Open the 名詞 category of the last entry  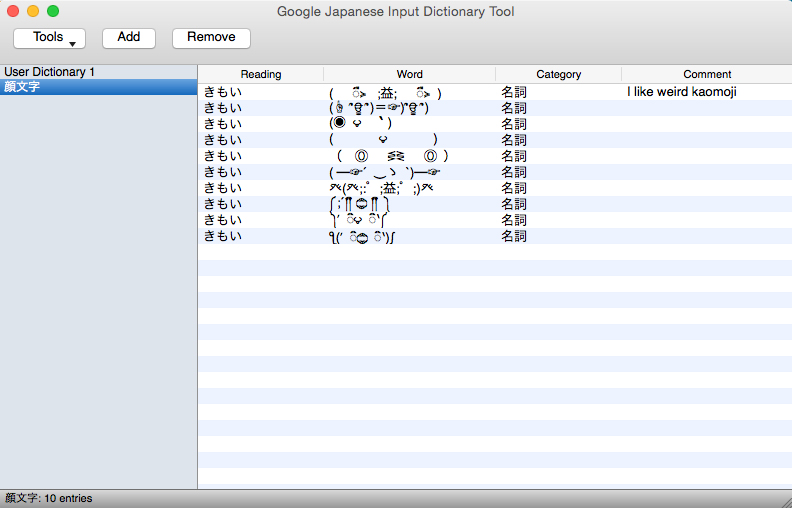514,236
